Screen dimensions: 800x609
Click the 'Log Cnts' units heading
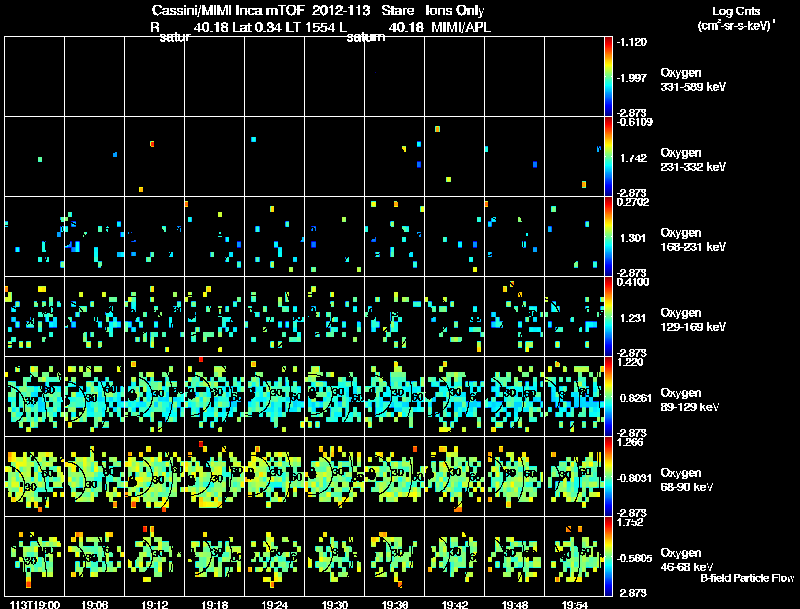pos(736,11)
